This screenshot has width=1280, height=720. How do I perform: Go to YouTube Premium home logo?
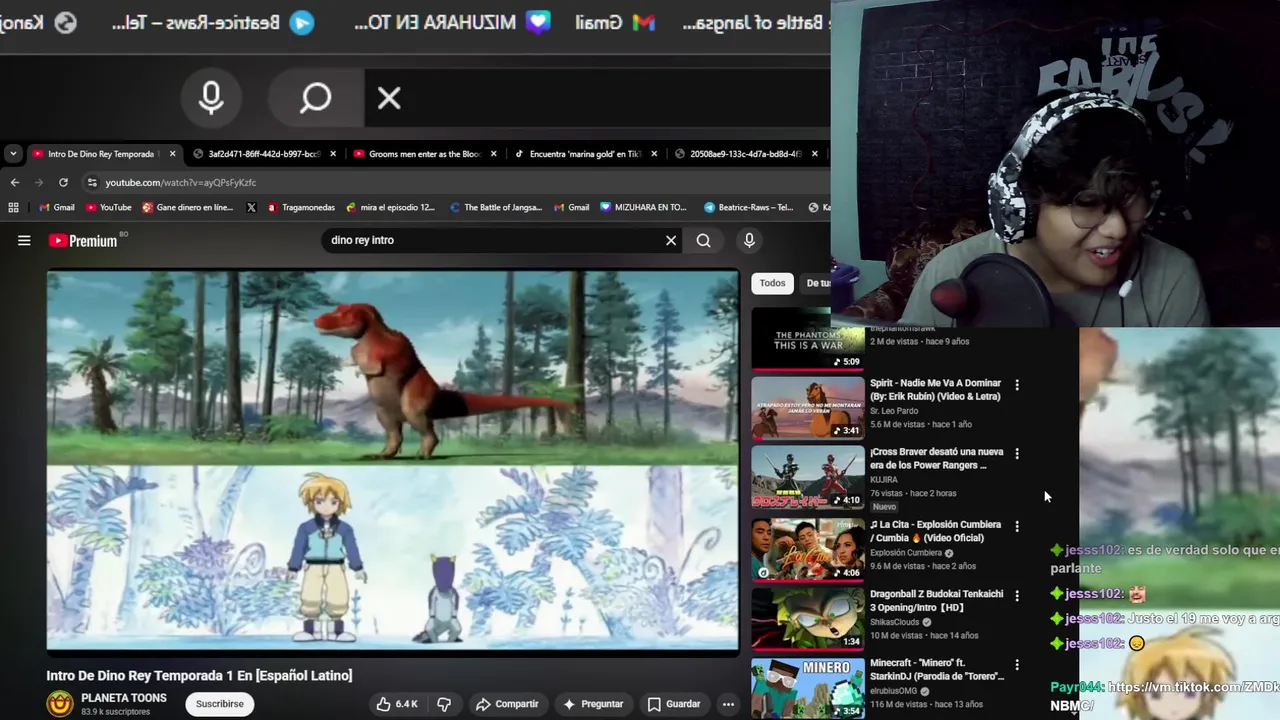(x=83, y=240)
